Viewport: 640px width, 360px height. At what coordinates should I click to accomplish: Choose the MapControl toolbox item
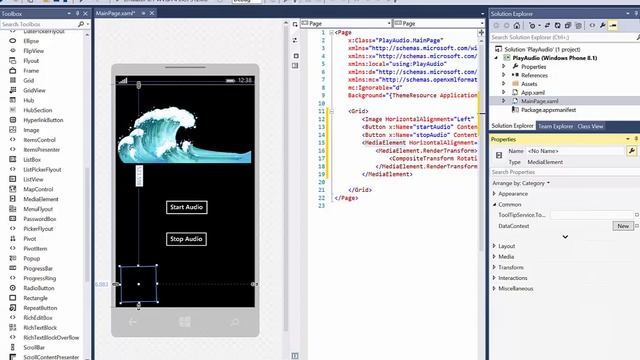[x=38, y=189]
